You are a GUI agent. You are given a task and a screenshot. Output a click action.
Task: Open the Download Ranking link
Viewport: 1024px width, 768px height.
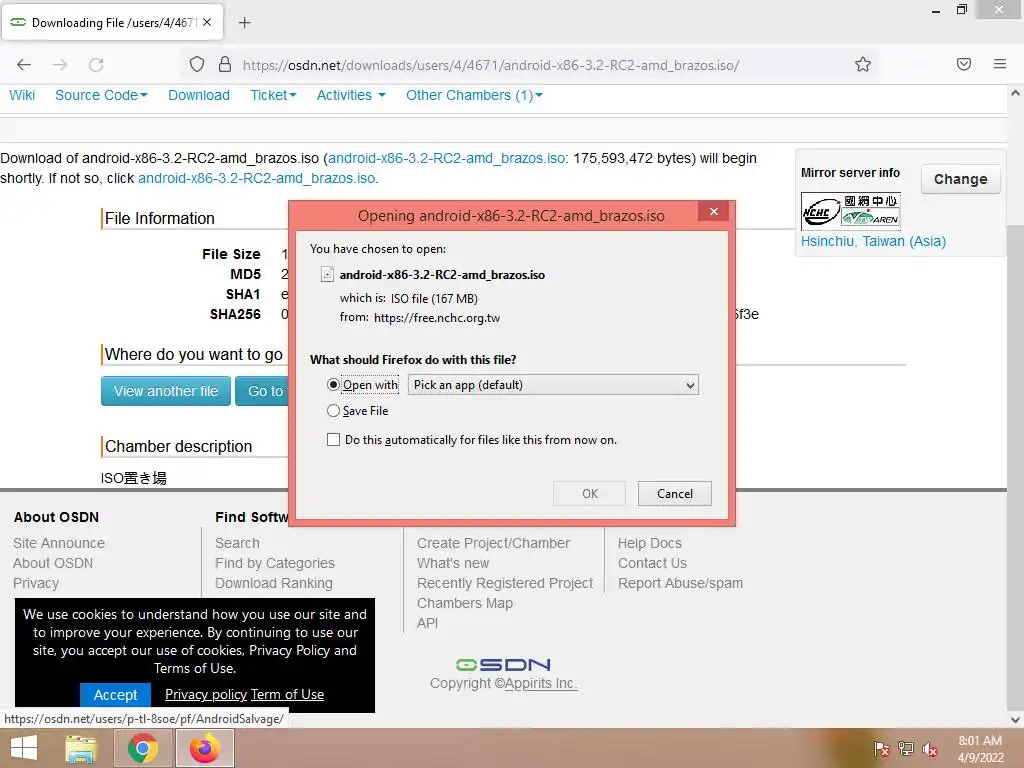tap(274, 583)
